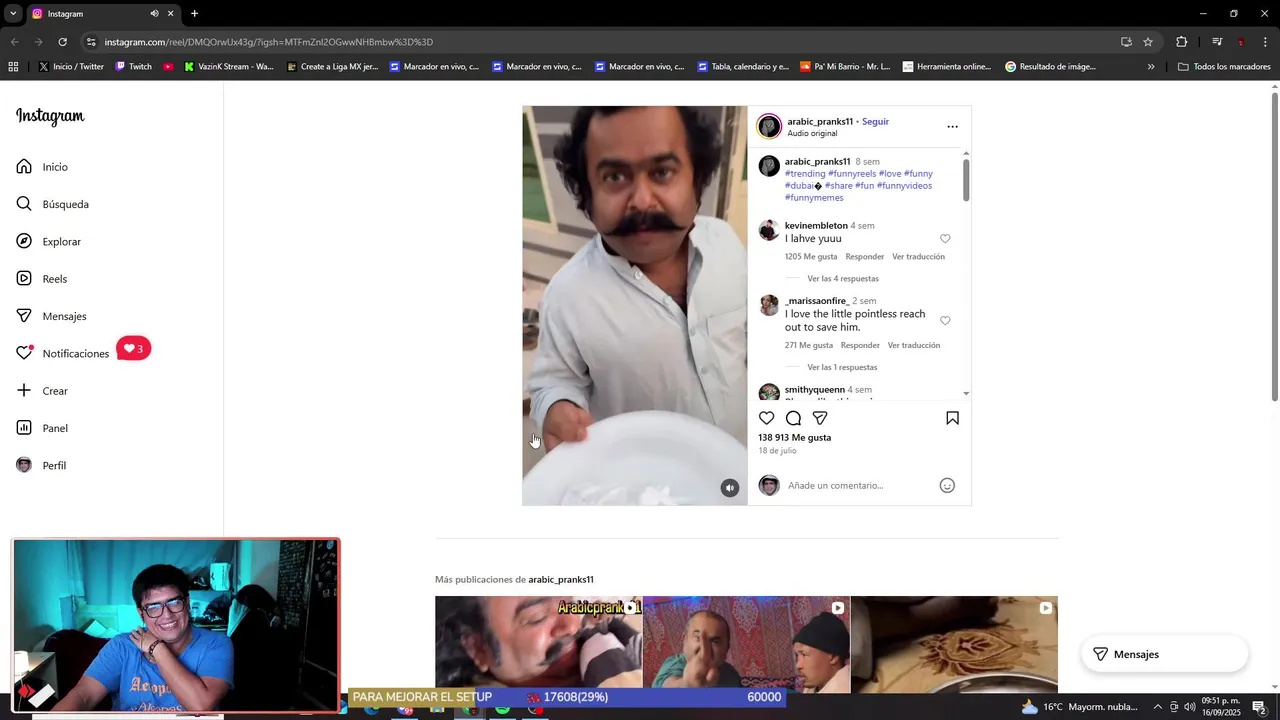
Task: Like the reel with heart icon
Action: pos(766,418)
